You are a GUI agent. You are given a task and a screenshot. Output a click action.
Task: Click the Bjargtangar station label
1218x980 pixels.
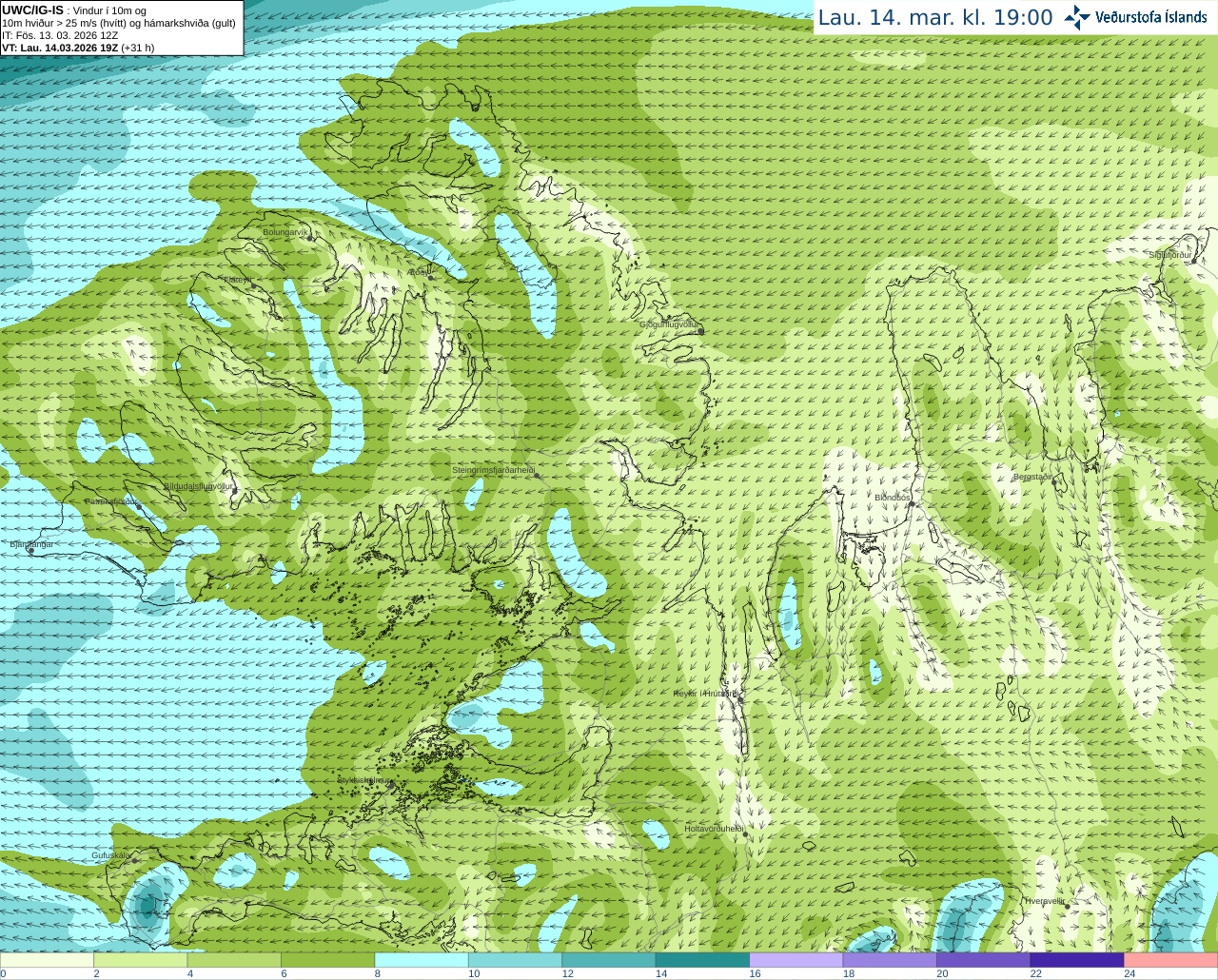31,544
